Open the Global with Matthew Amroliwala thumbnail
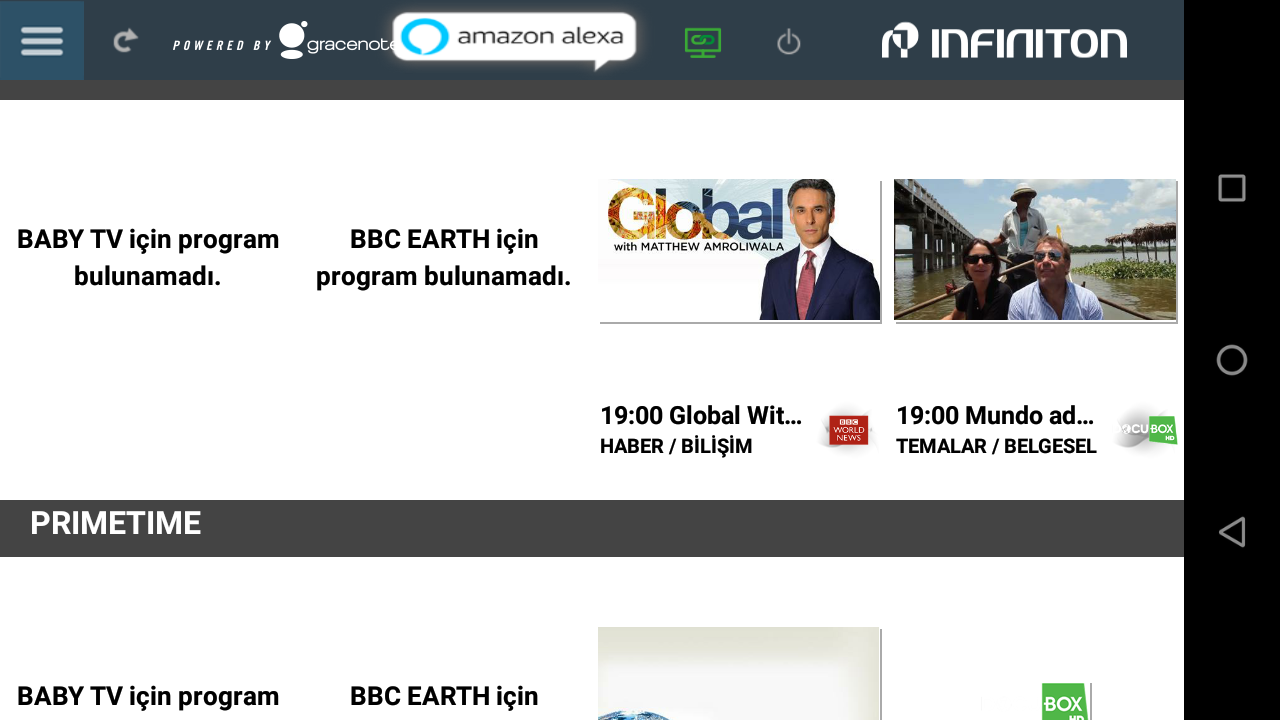The height and width of the screenshot is (720, 1280). coord(740,250)
